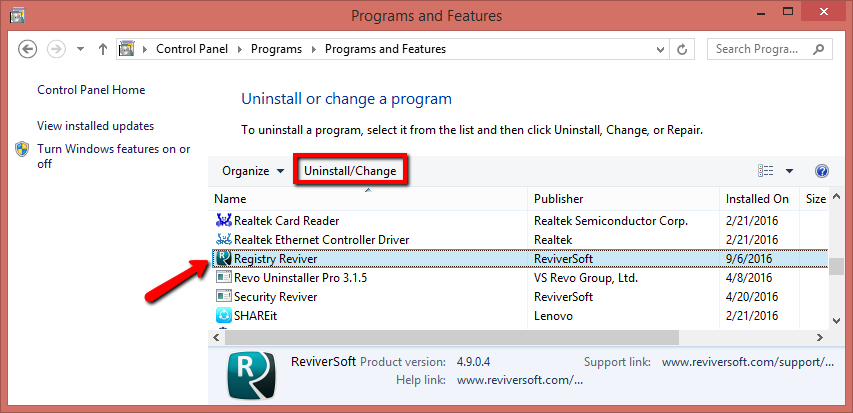Screen dimensions: 853x413
Task: Click the 4/20/2016 install date cell
Action: tap(752, 297)
